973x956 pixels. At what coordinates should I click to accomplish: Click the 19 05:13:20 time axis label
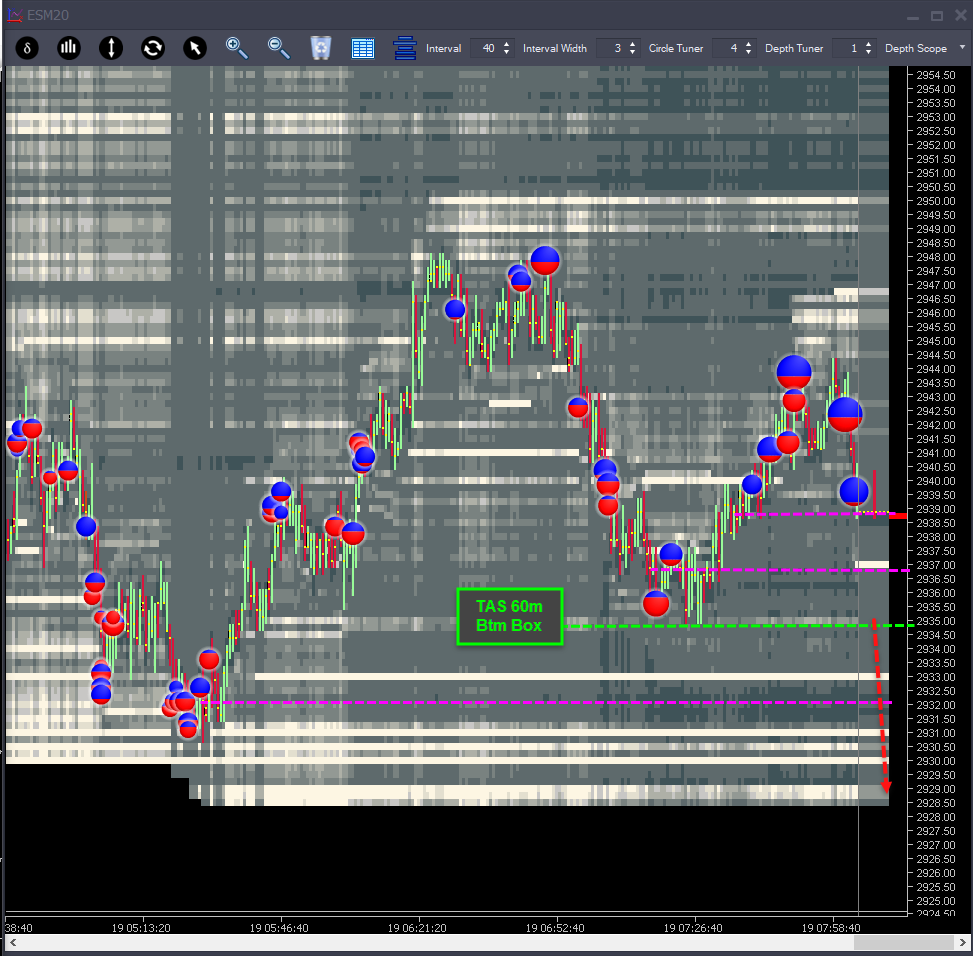tap(141, 928)
